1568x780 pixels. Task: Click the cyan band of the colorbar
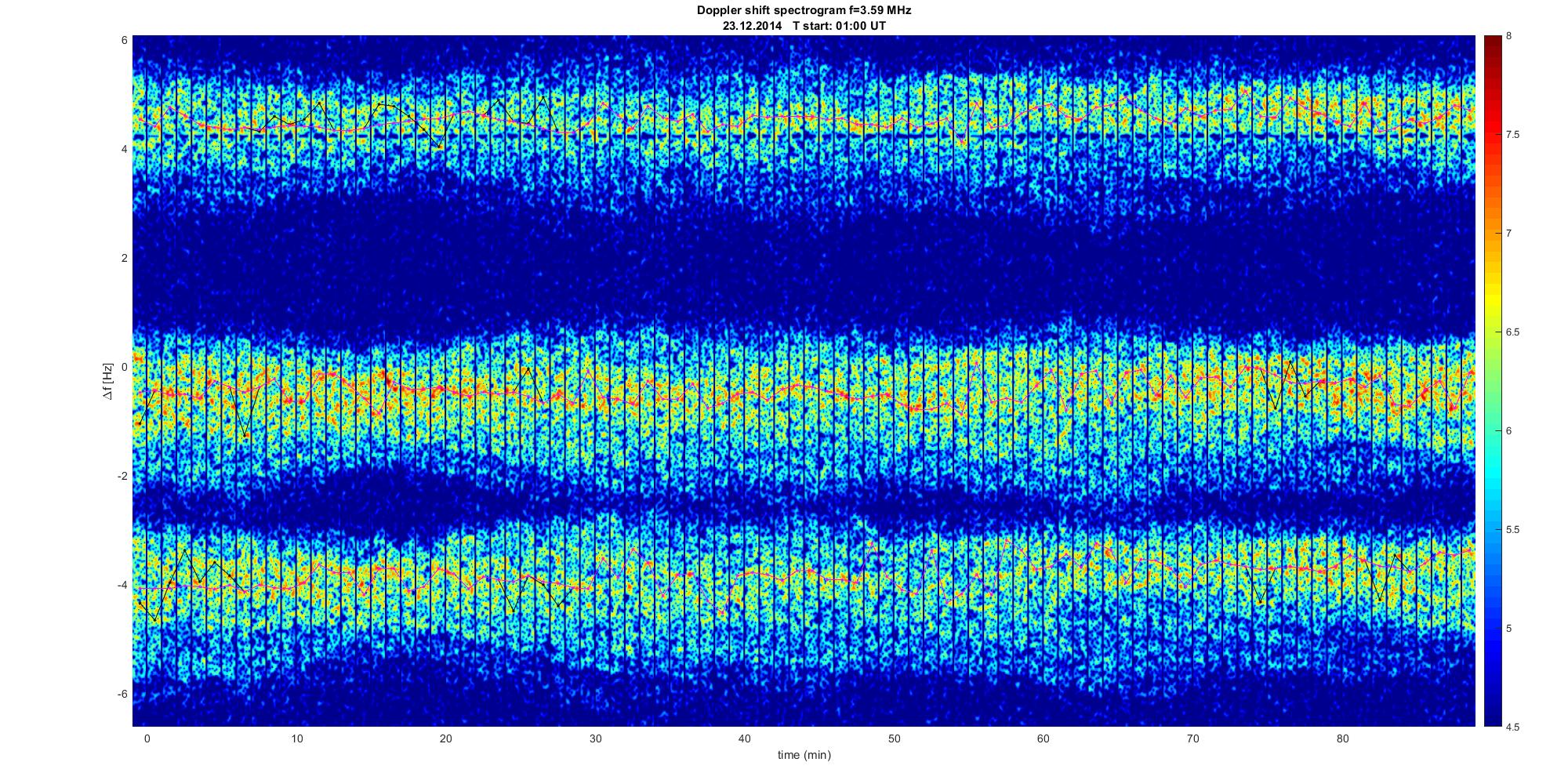click(1493, 470)
